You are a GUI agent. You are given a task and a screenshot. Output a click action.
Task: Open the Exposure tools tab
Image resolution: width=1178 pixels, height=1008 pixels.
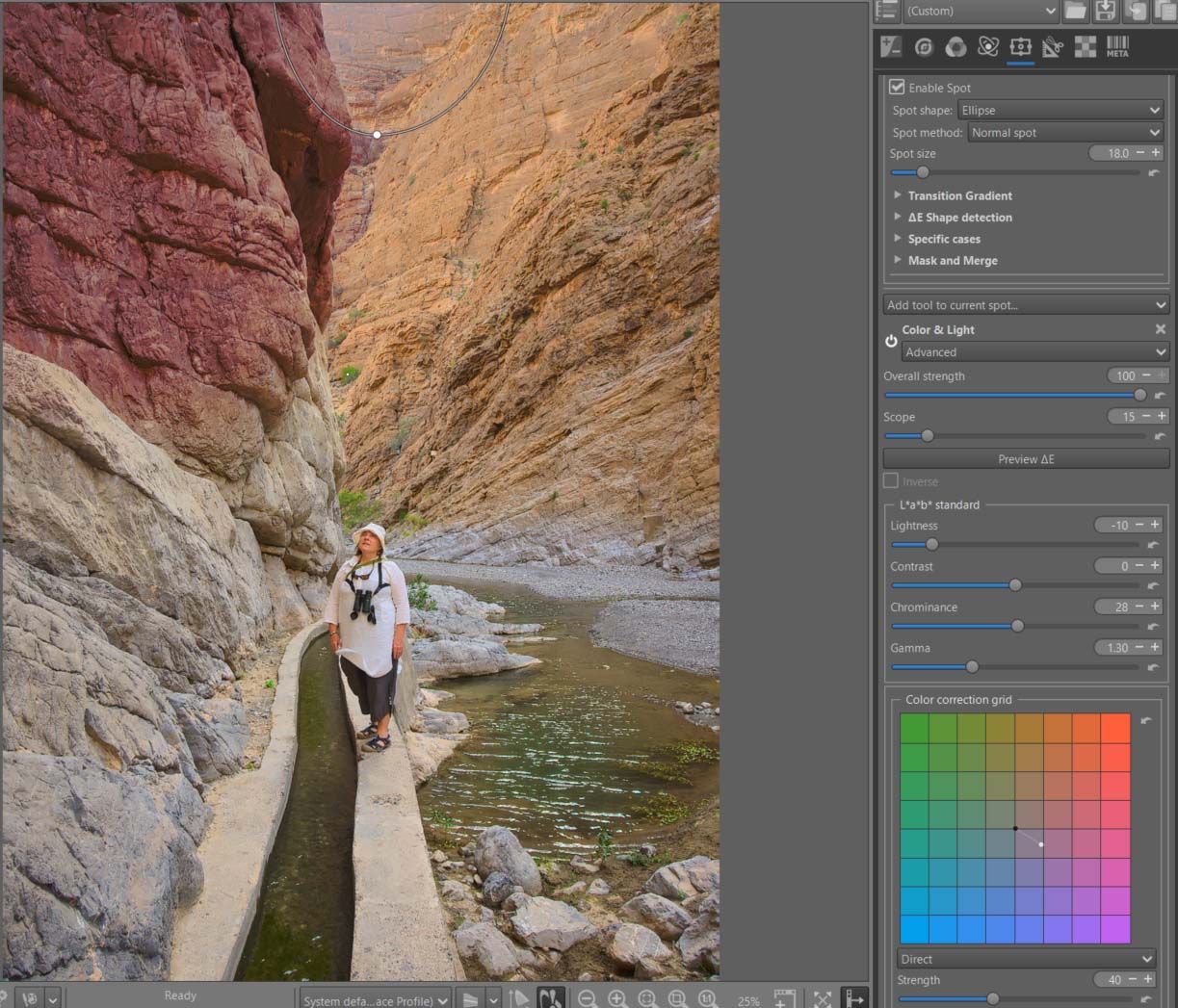click(891, 46)
